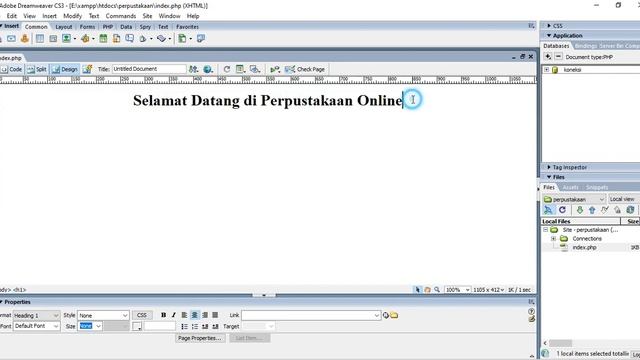Viewport: 640px width, 360px height.
Task: Open perpustakaan site dropdown in Files
Action: (x=574, y=199)
